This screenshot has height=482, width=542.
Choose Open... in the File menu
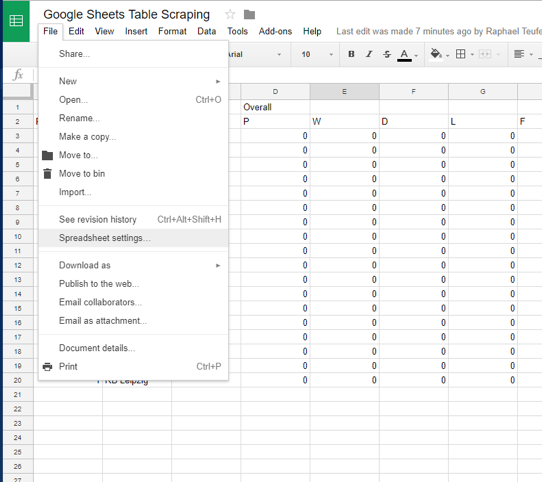click(x=133, y=100)
